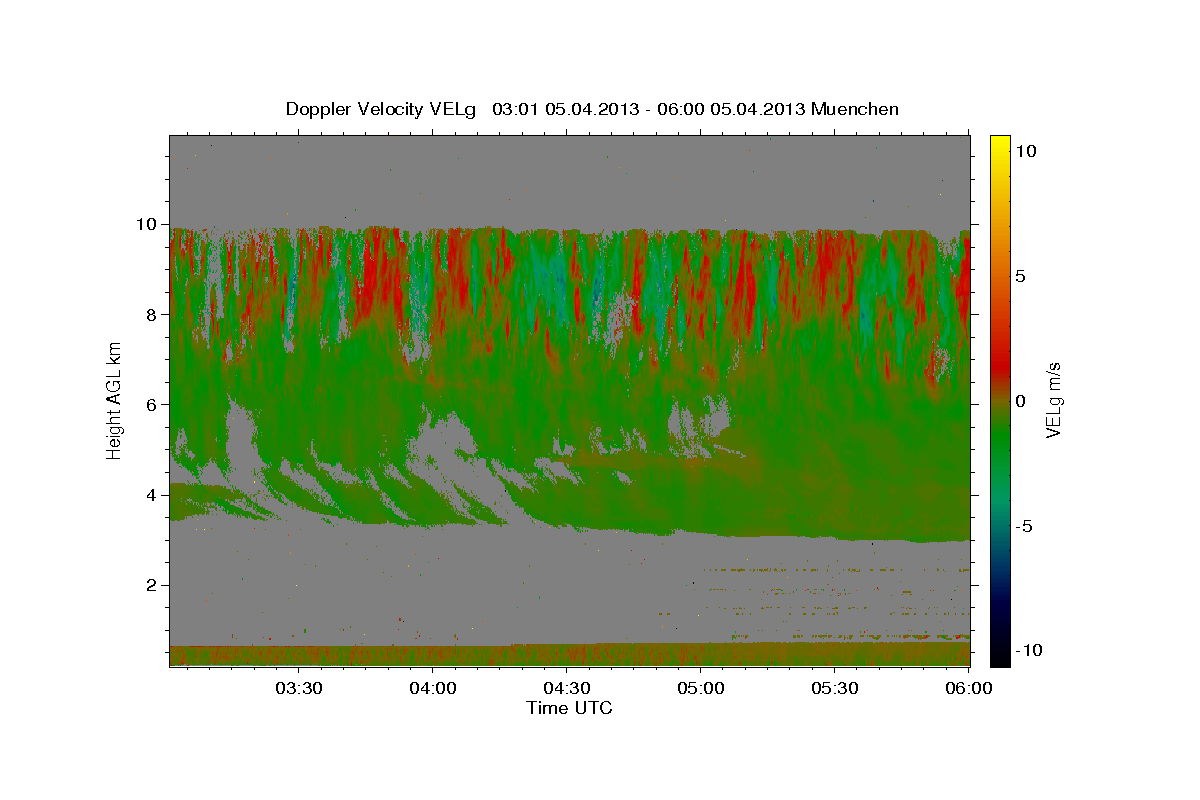Viewport: 1200px width, 800px height.
Task: Click the 'VELg m/s' colorbar title
Action: coord(1053,400)
